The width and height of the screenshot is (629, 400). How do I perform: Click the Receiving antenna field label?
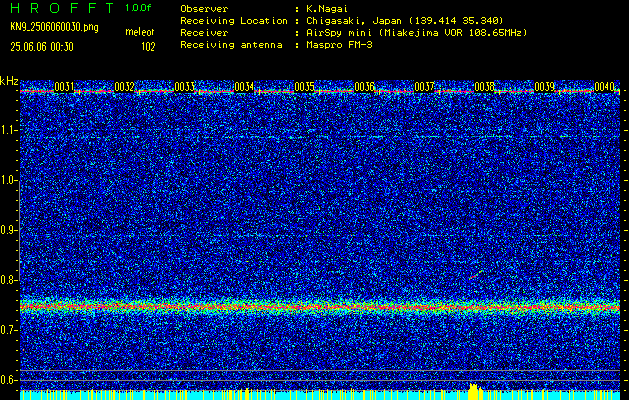(x=231, y=45)
